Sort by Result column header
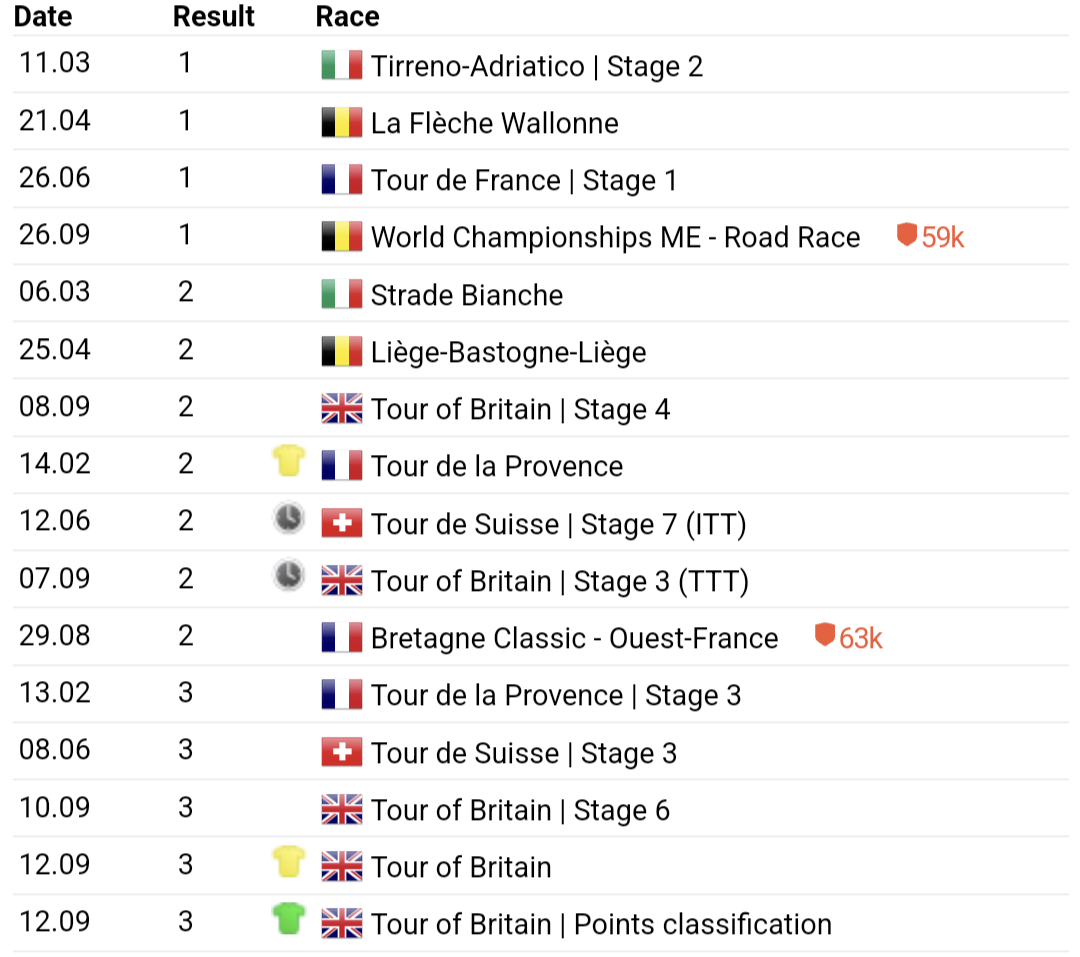 pyautogui.click(x=214, y=17)
